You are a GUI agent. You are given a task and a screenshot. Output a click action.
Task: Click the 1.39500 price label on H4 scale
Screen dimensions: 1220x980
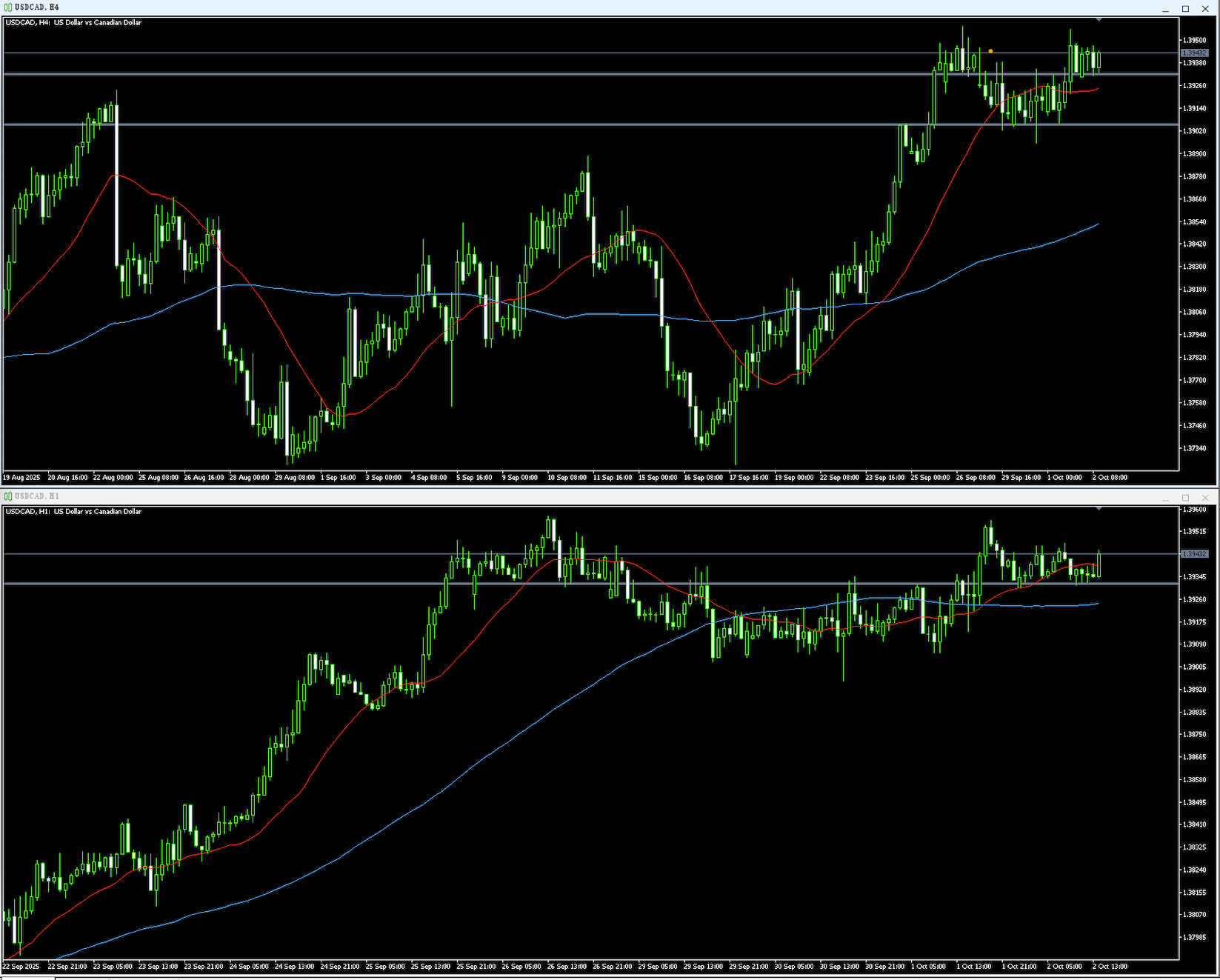1195,40
